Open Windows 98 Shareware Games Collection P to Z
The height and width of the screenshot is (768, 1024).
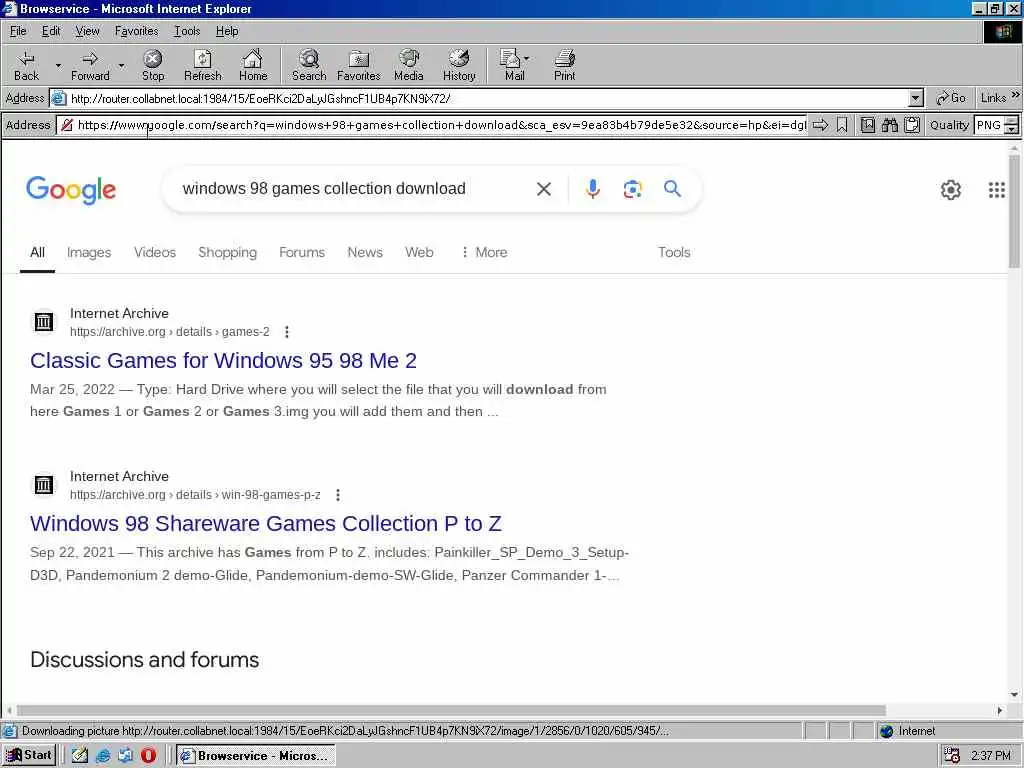click(x=266, y=524)
